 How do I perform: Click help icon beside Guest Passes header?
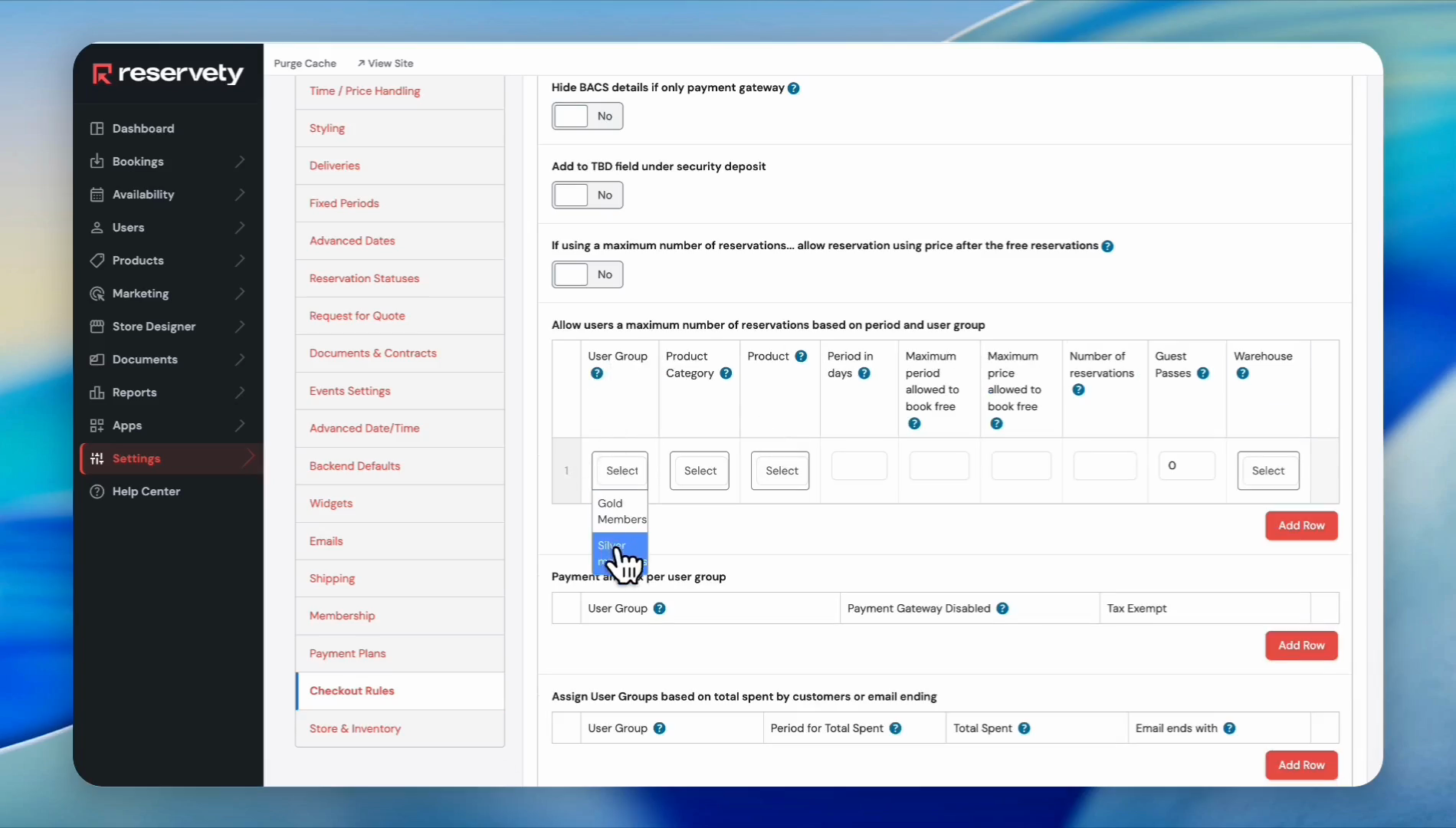click(x=1203, y=373)
